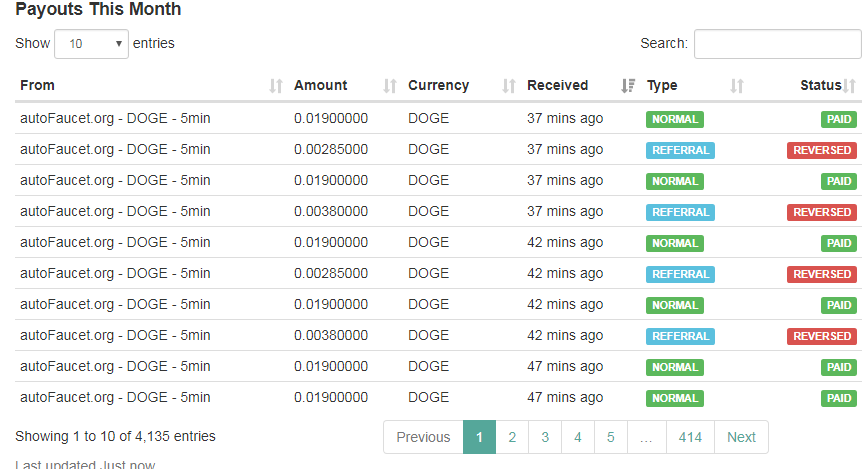Go to the Previous page
868x469 pixels.
click(x=423, y=437)
